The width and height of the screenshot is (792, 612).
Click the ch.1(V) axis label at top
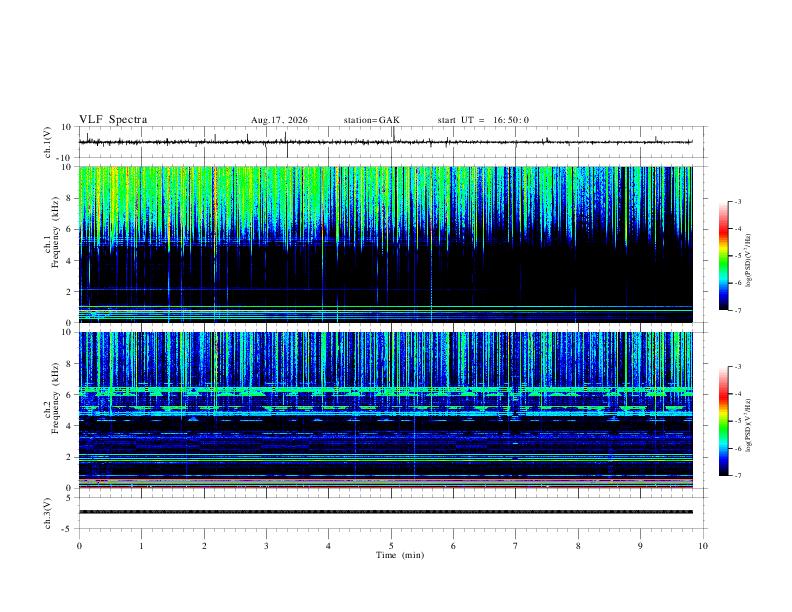[48, 142]
